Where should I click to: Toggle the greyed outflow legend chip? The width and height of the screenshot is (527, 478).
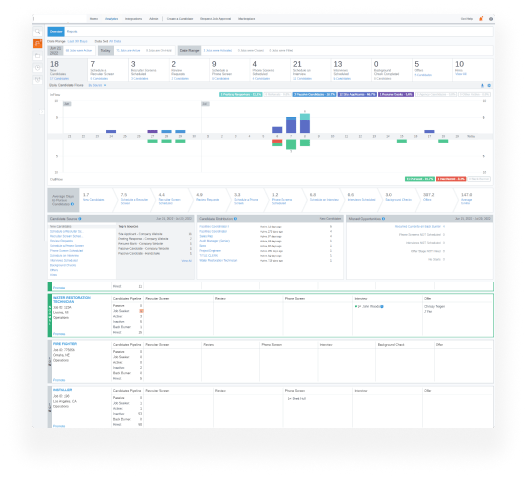479,179
